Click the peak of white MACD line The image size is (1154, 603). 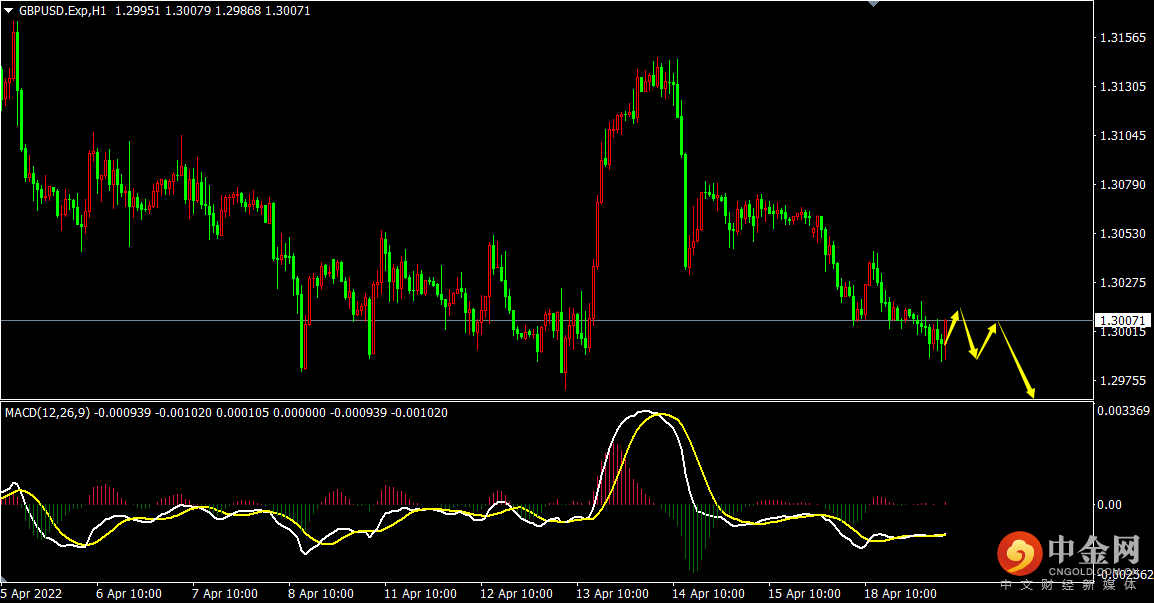tap(647, 411)
